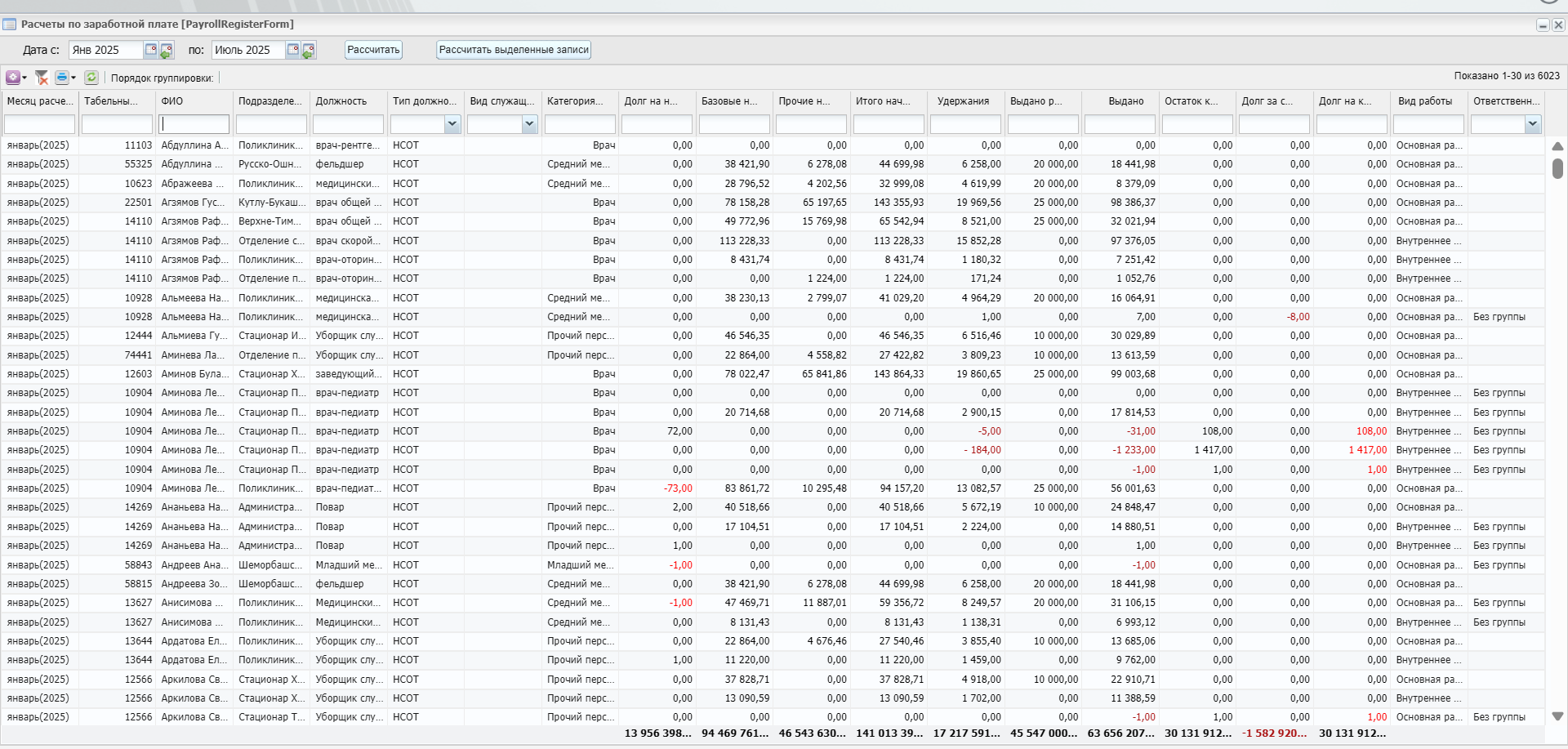Click the blue print icon

pyautogui.click(x=63, y=78)
